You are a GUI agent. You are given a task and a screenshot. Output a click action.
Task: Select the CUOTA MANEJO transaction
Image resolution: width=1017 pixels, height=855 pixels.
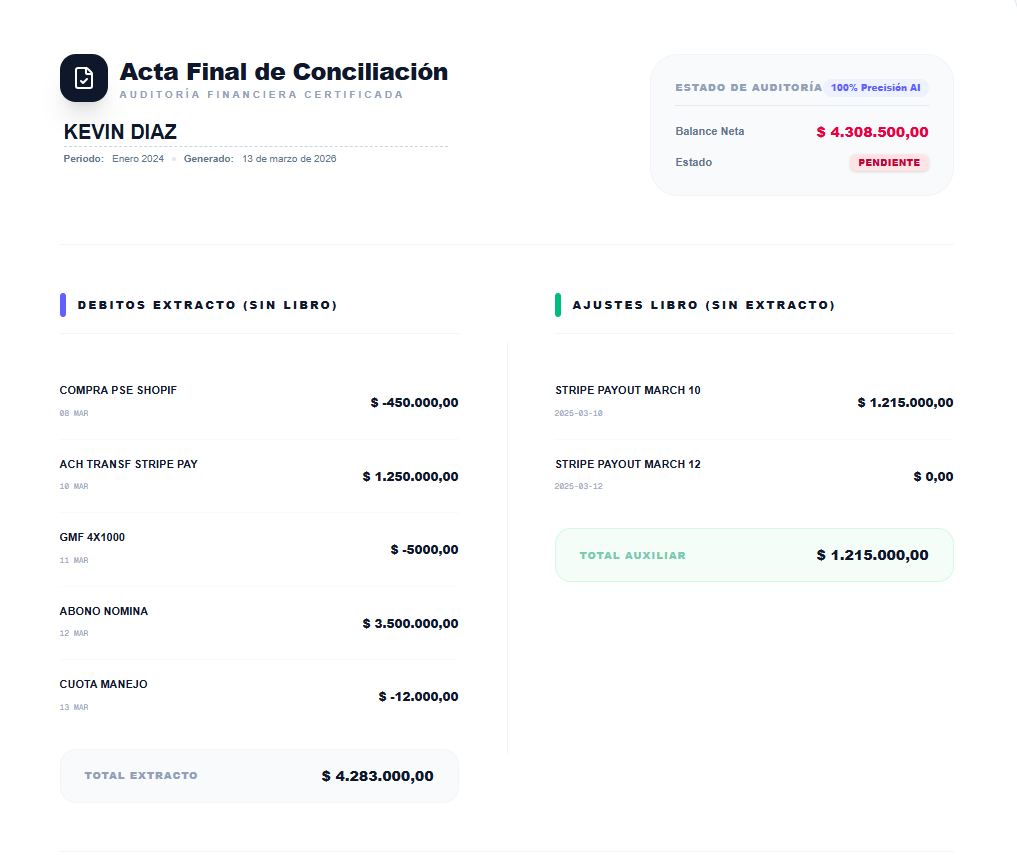259,695
